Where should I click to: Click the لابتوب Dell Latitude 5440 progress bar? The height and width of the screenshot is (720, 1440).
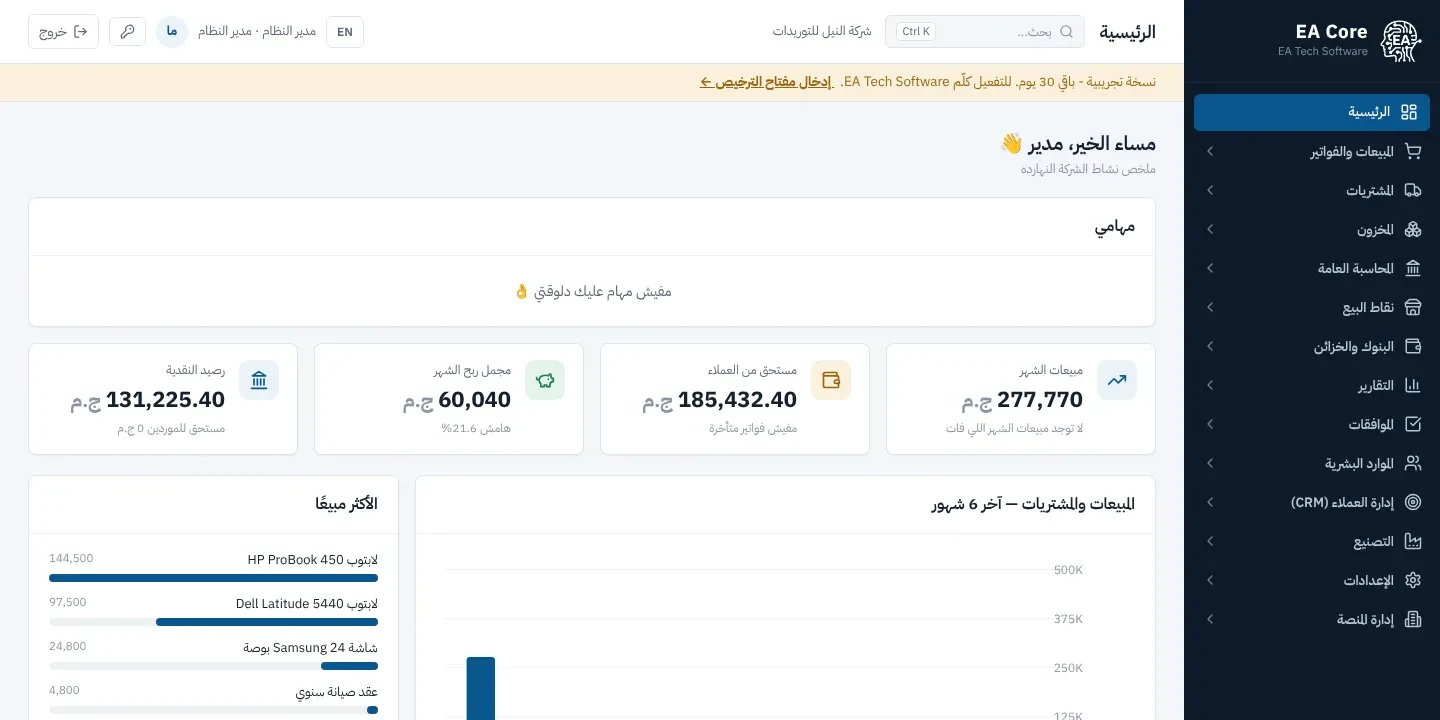[x=213, y=622]
